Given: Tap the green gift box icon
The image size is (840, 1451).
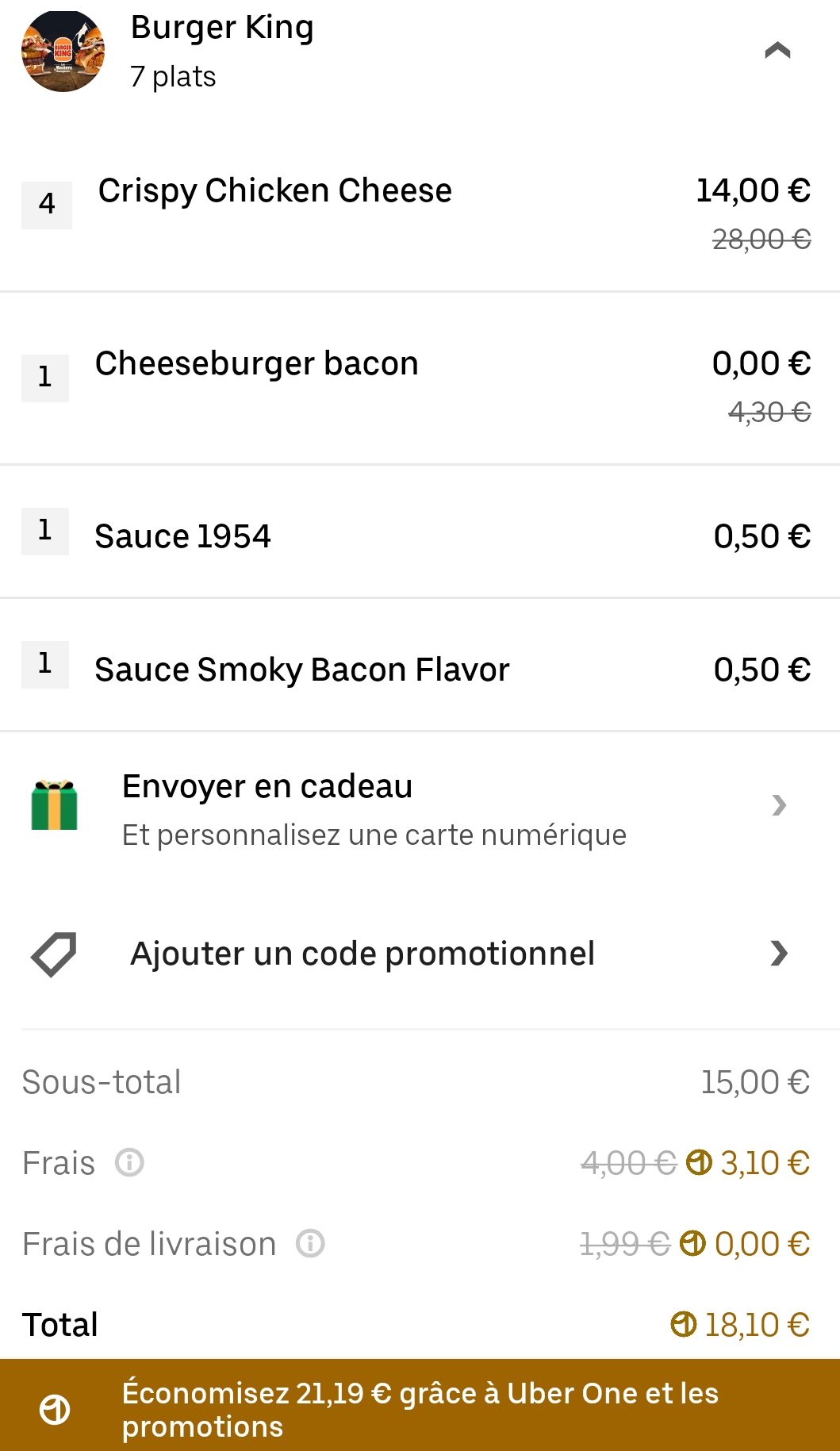Looking at the screenshot, I should [x=54, y=805].
